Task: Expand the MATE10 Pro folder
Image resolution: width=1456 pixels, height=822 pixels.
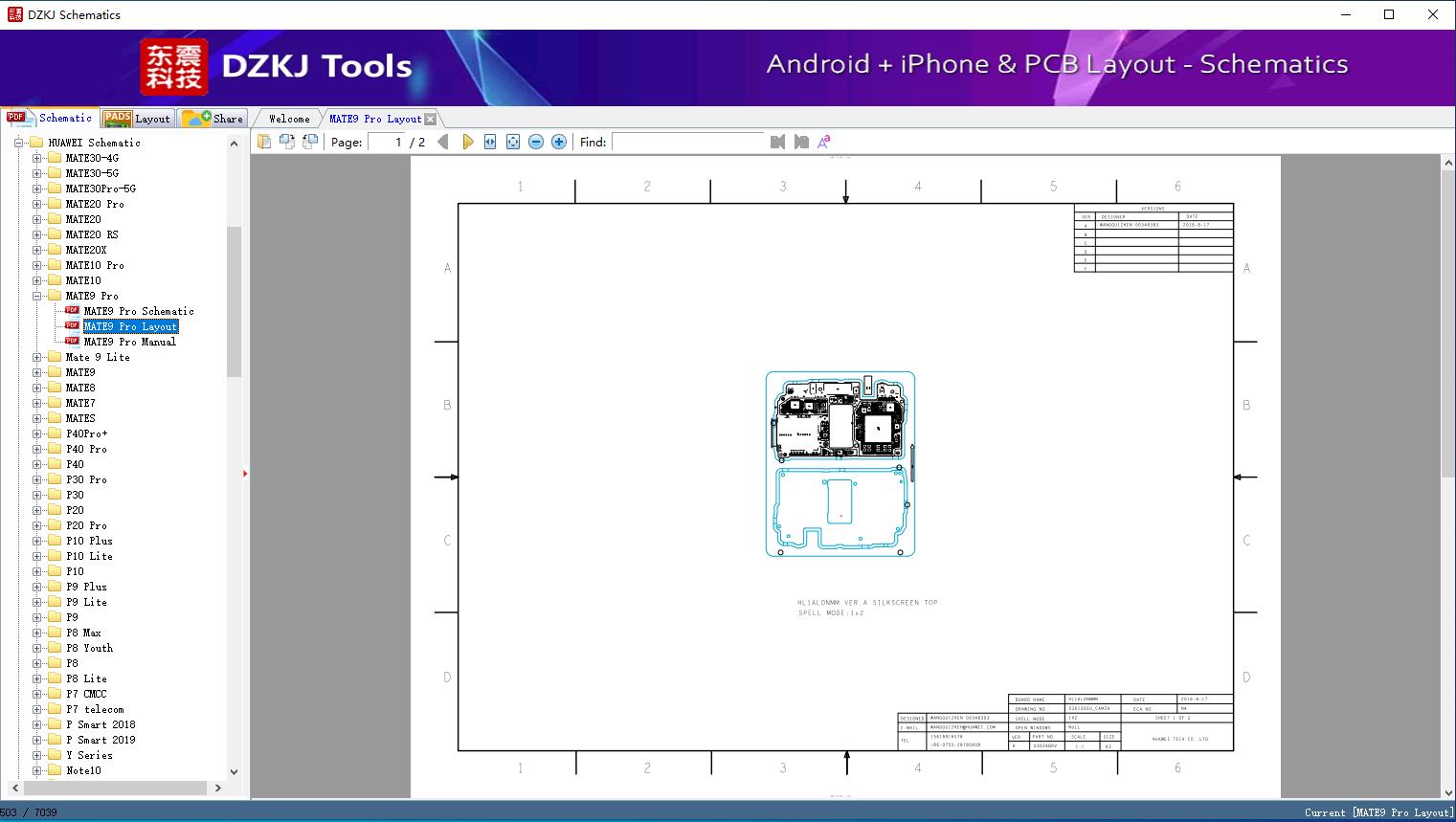Action: (36, 265)
